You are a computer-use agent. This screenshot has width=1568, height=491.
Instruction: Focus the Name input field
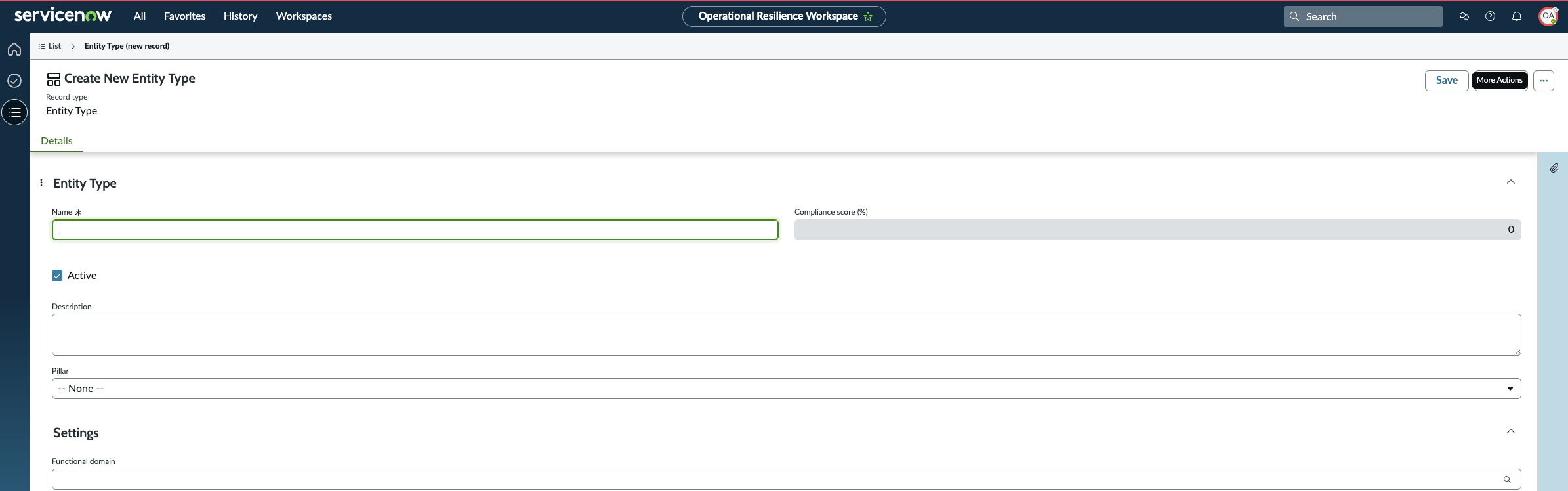415,230
